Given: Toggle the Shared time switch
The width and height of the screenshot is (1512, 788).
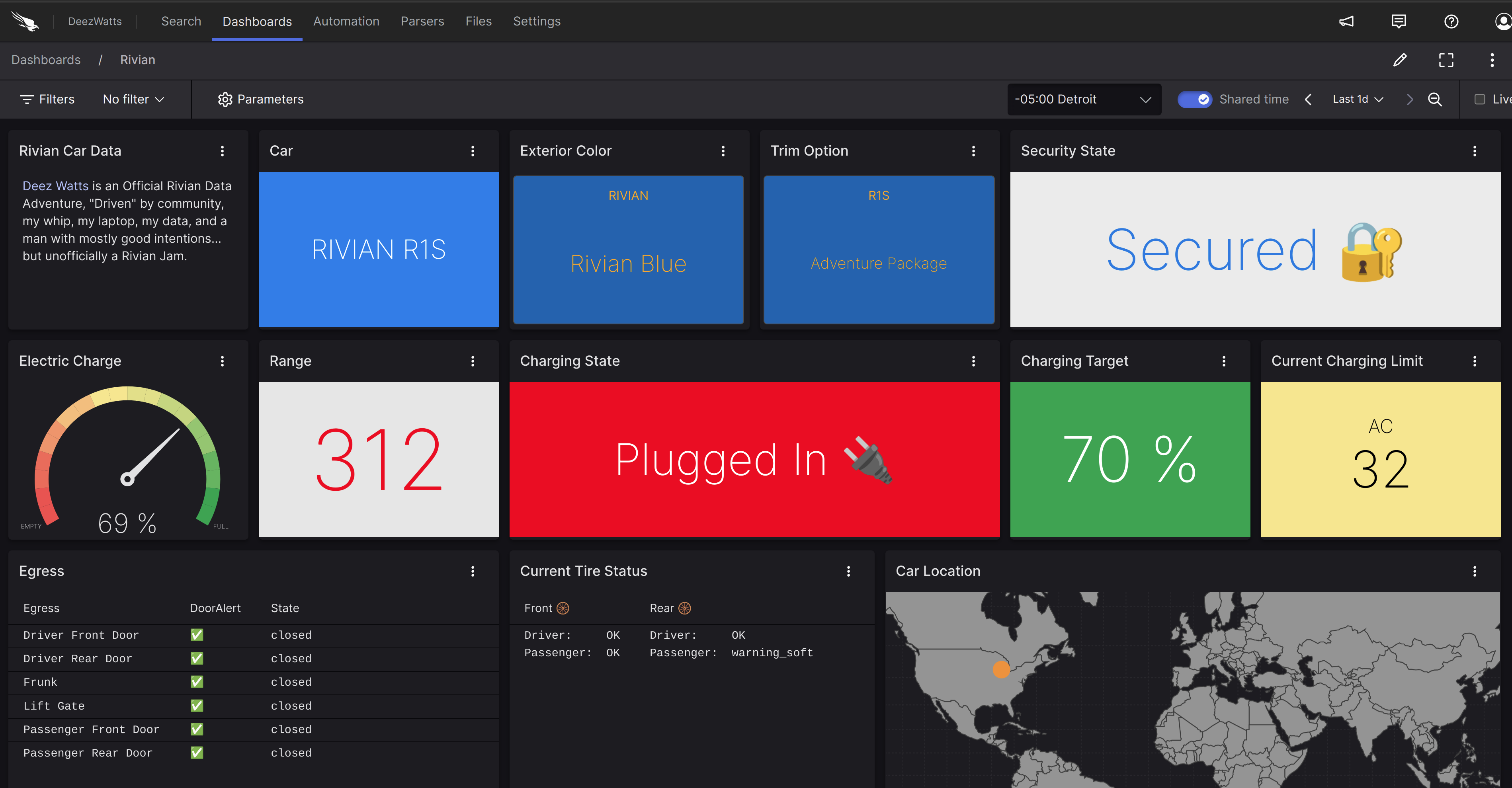Looking at the screenshot, I should point(1194,99).
